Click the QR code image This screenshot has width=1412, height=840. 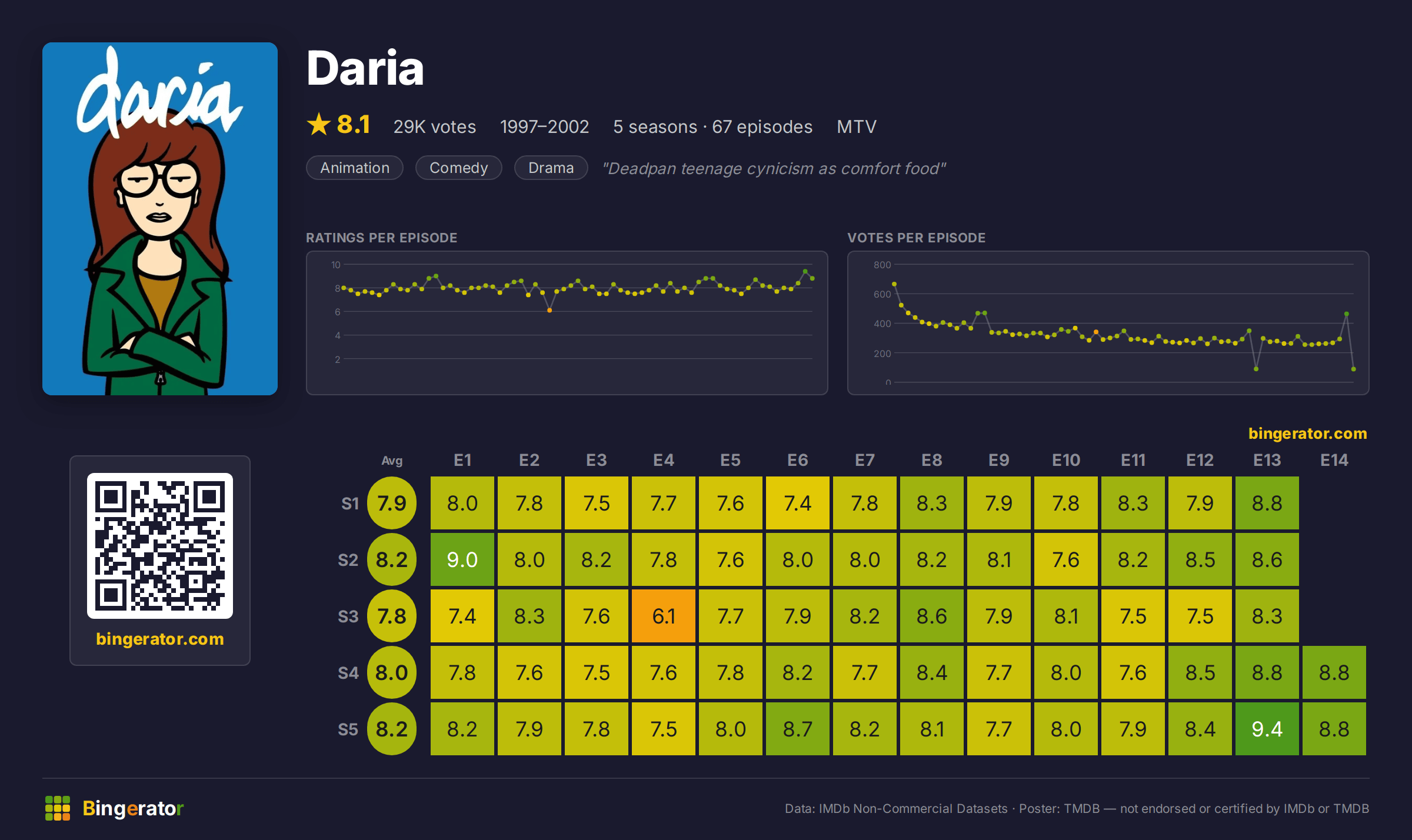pyautogui.click(x=160, y=546)
